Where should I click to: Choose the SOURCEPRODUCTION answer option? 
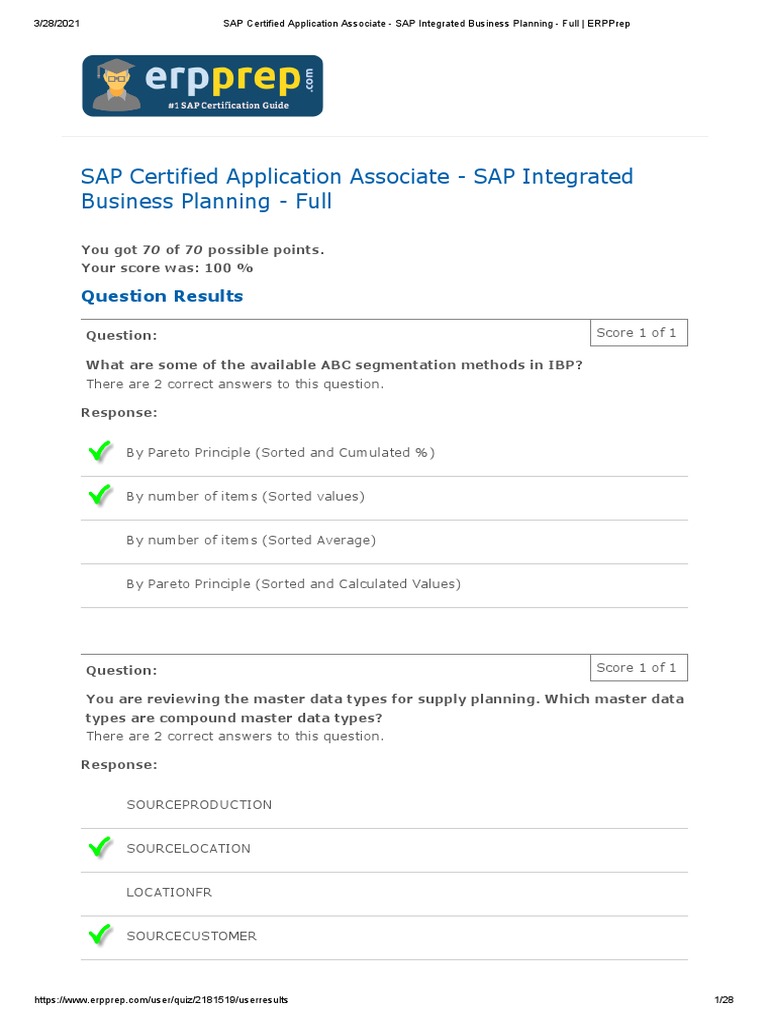coord(199,804)
